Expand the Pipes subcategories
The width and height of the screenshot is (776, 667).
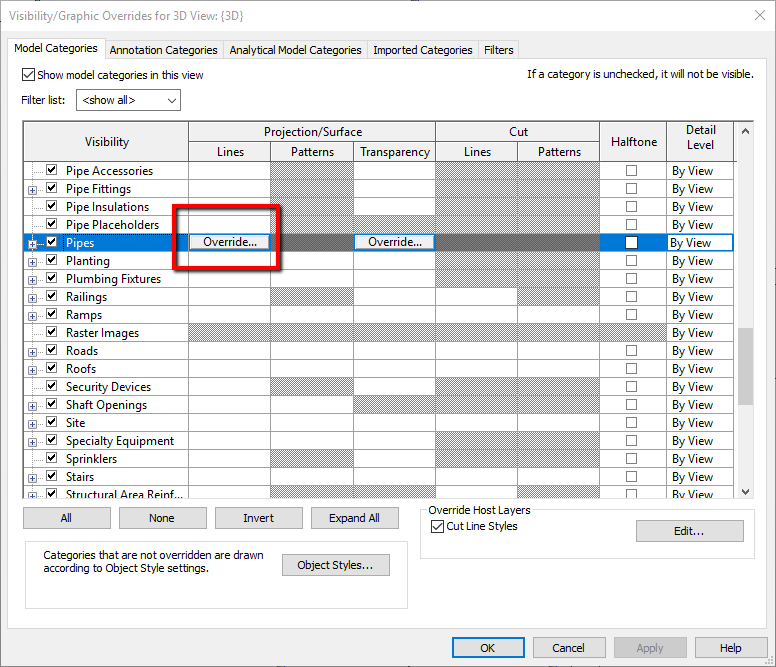tap(33, 244)
